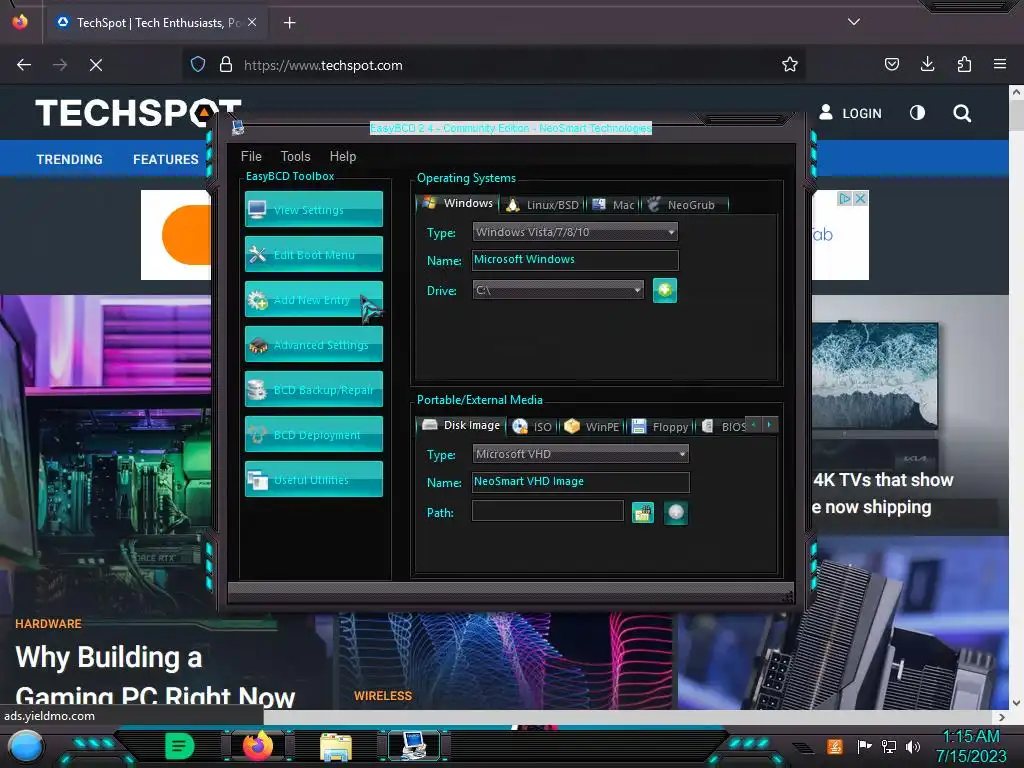Screen dimensions: 1024x768
Task: Open Action Center flag in tray
Action: (x=865, y=746)
